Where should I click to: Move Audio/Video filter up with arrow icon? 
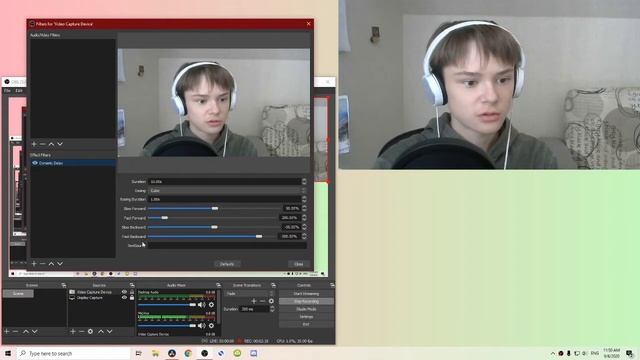(51, 144)
